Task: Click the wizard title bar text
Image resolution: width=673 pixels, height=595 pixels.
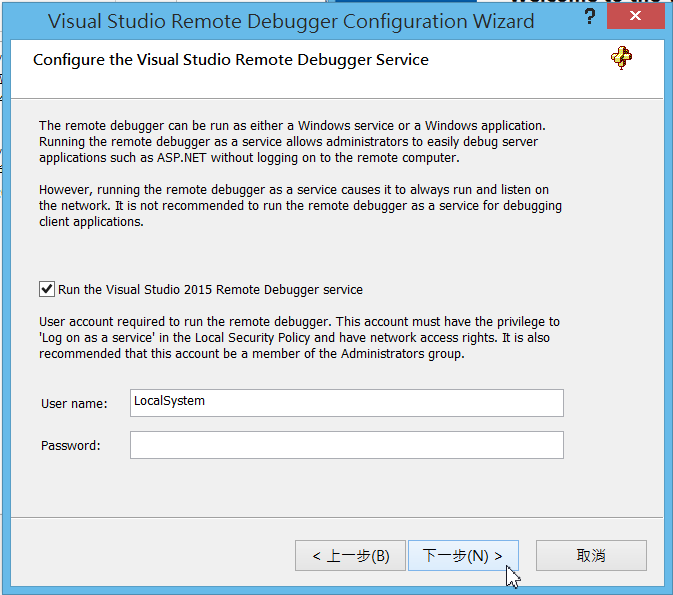Action: [x=291, y=21]
